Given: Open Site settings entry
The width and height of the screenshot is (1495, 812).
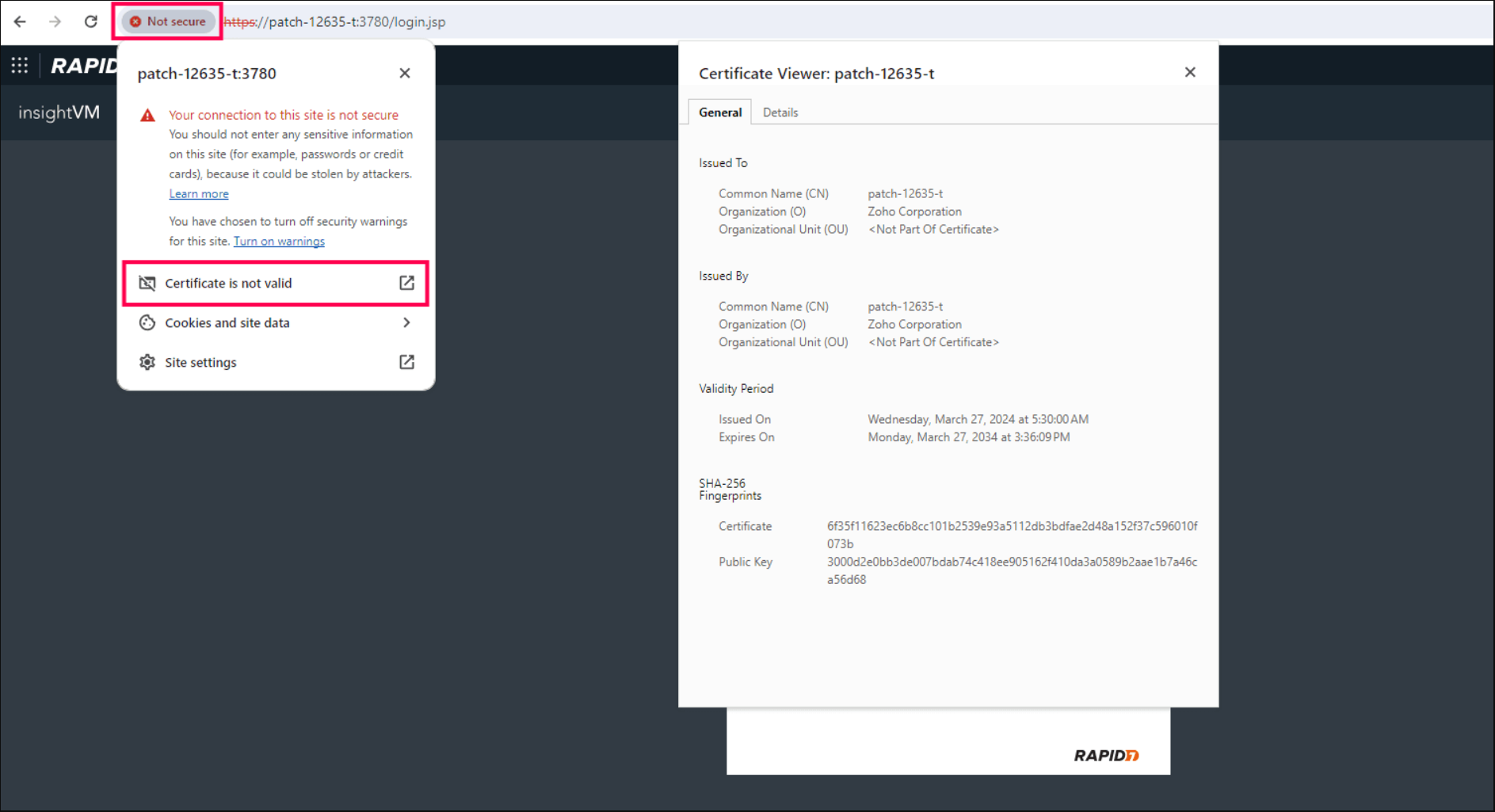Looking at the screenshot, I should point(276,362).
